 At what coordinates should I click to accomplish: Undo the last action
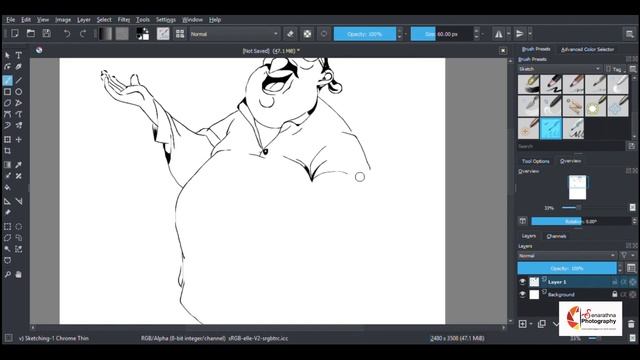67,33
